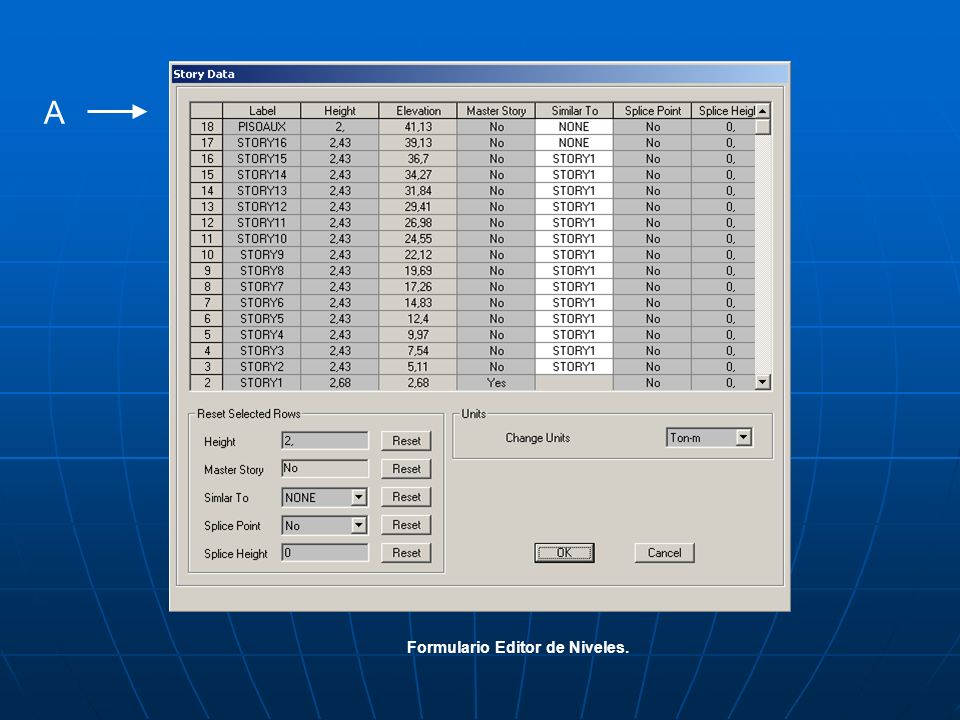This screenshot has width=960, height=720.
Task: Reset the Master Story value
Action: 407,469
